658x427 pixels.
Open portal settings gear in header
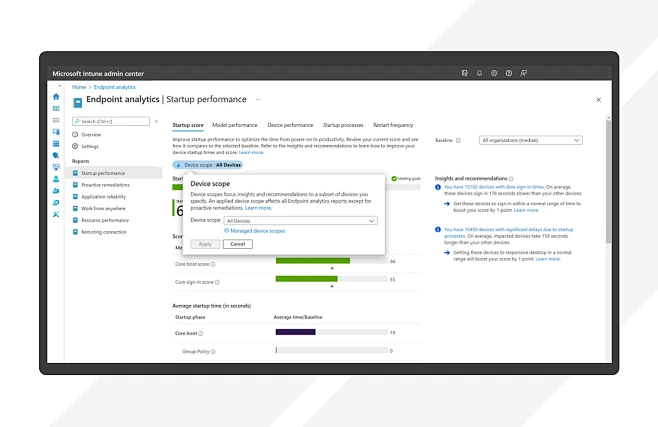click(494, 73)
